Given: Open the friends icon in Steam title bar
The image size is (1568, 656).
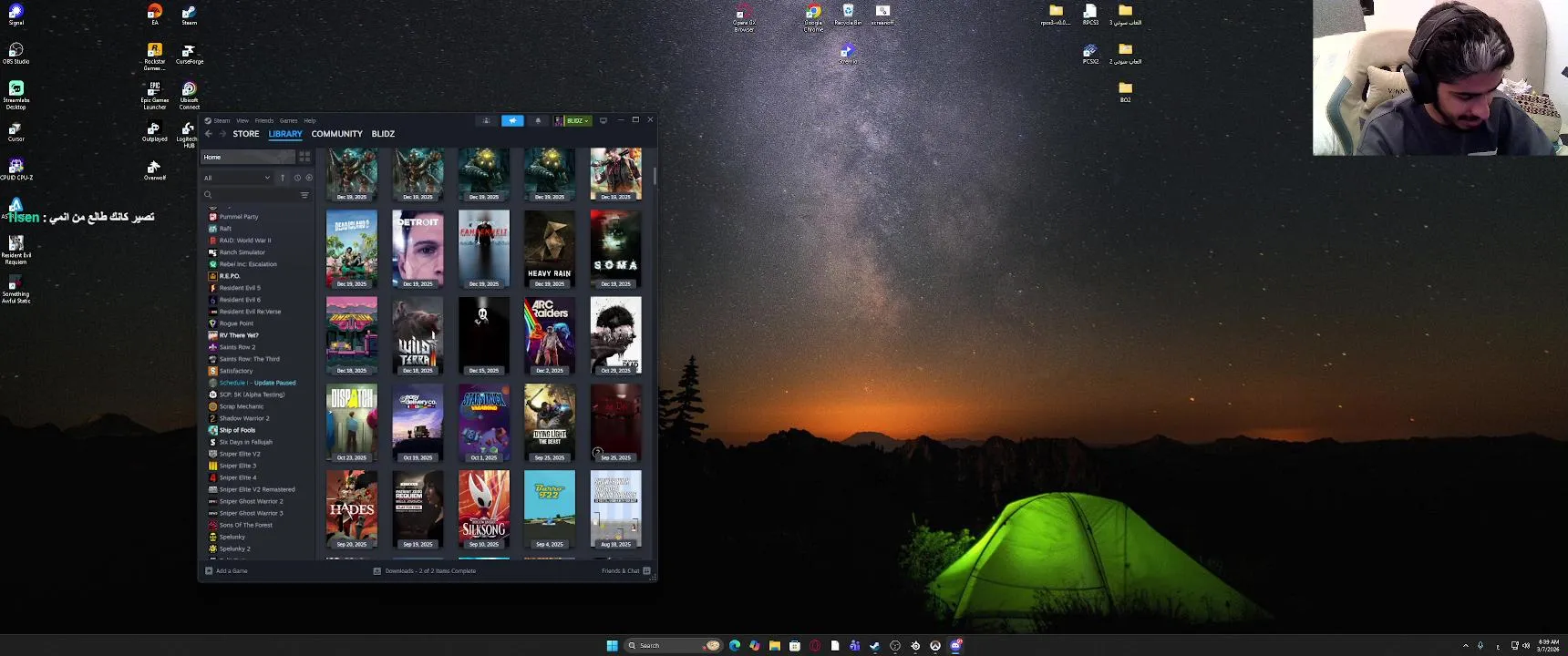Looking at the screenshot, I should click(486, 120).
